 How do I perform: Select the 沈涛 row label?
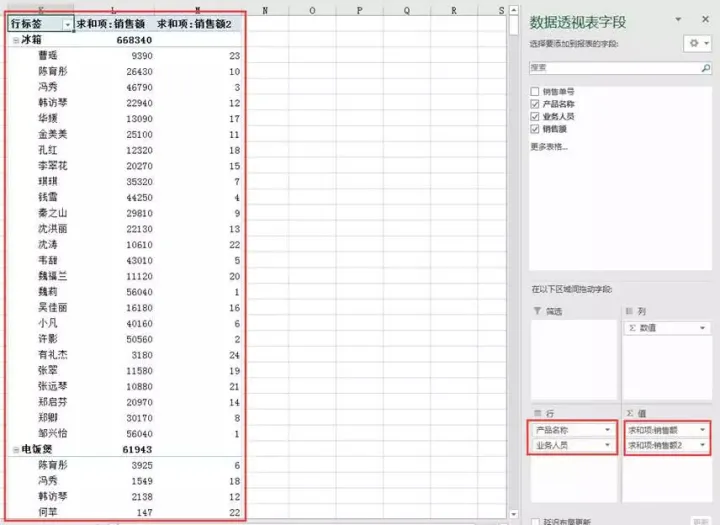click(48, 245)
